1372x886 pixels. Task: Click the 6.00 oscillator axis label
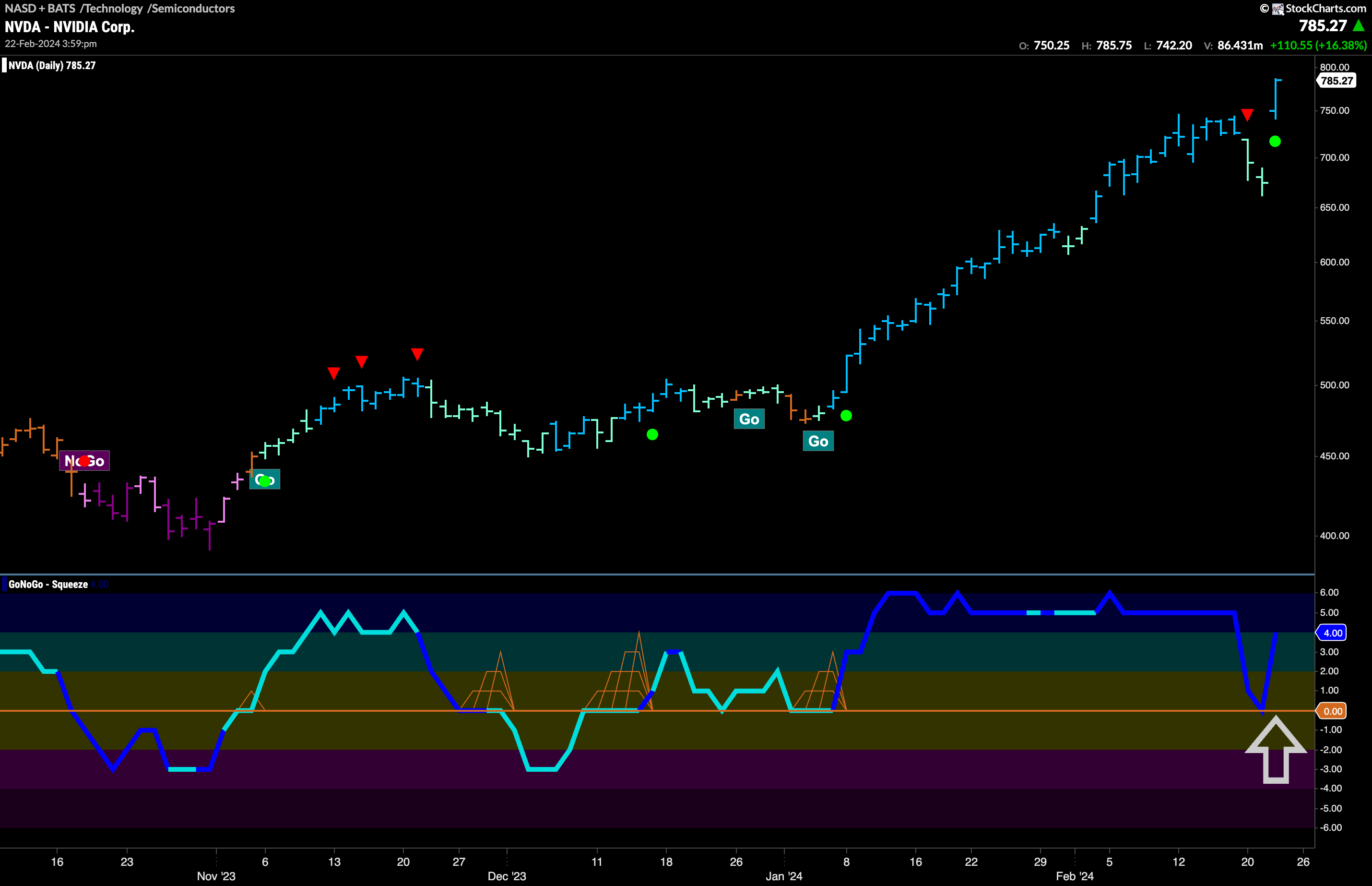pos(1329,593)
